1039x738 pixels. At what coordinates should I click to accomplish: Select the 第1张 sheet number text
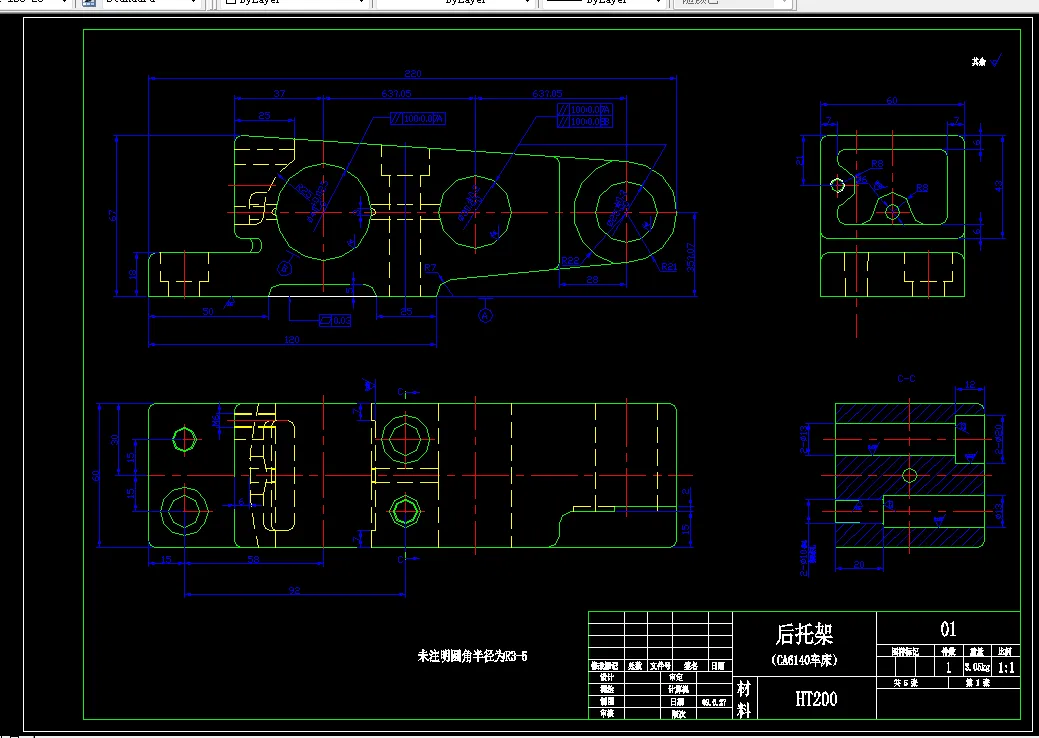point(978,683)
